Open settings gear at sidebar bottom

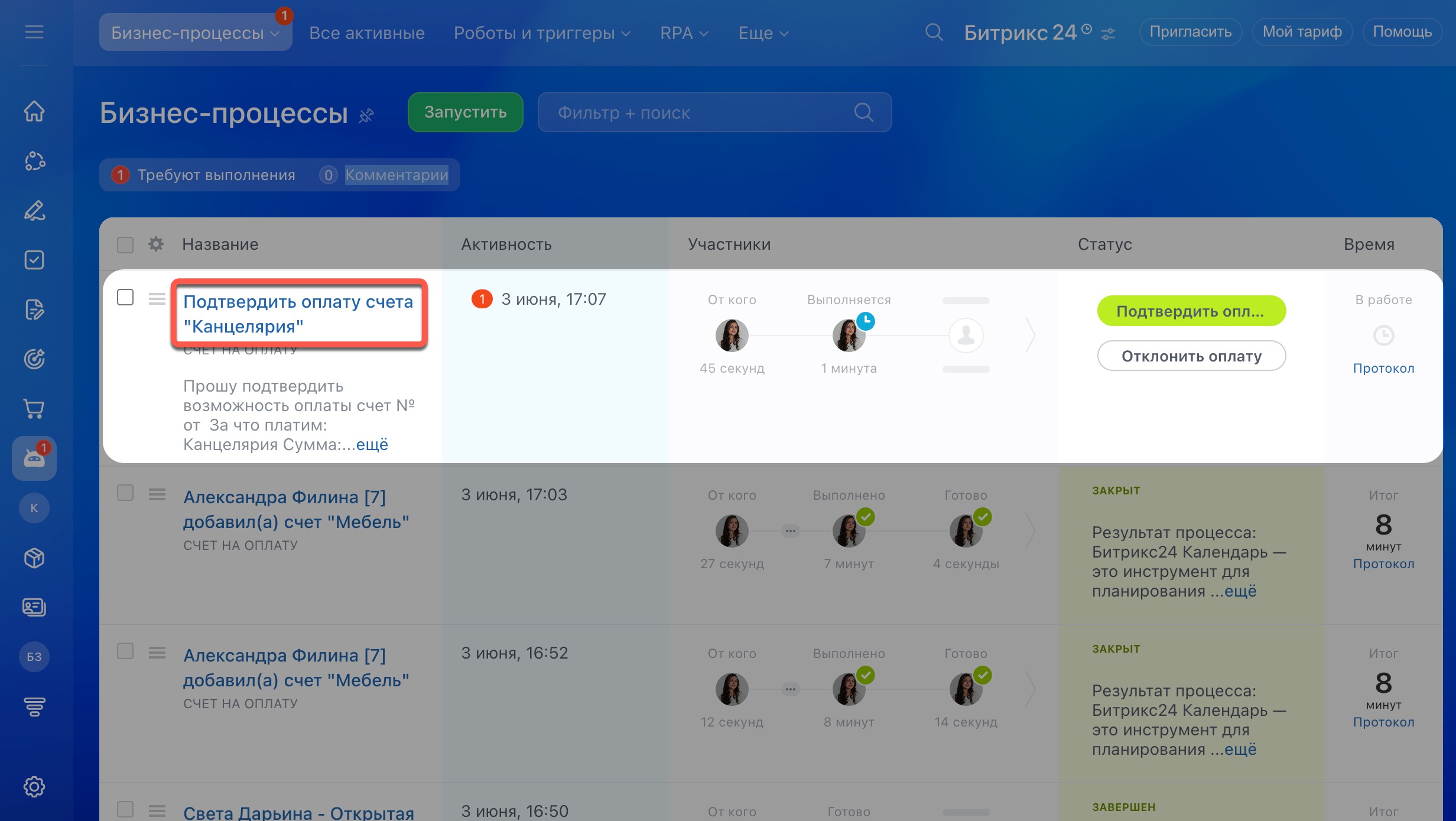(x=34, y=787)
